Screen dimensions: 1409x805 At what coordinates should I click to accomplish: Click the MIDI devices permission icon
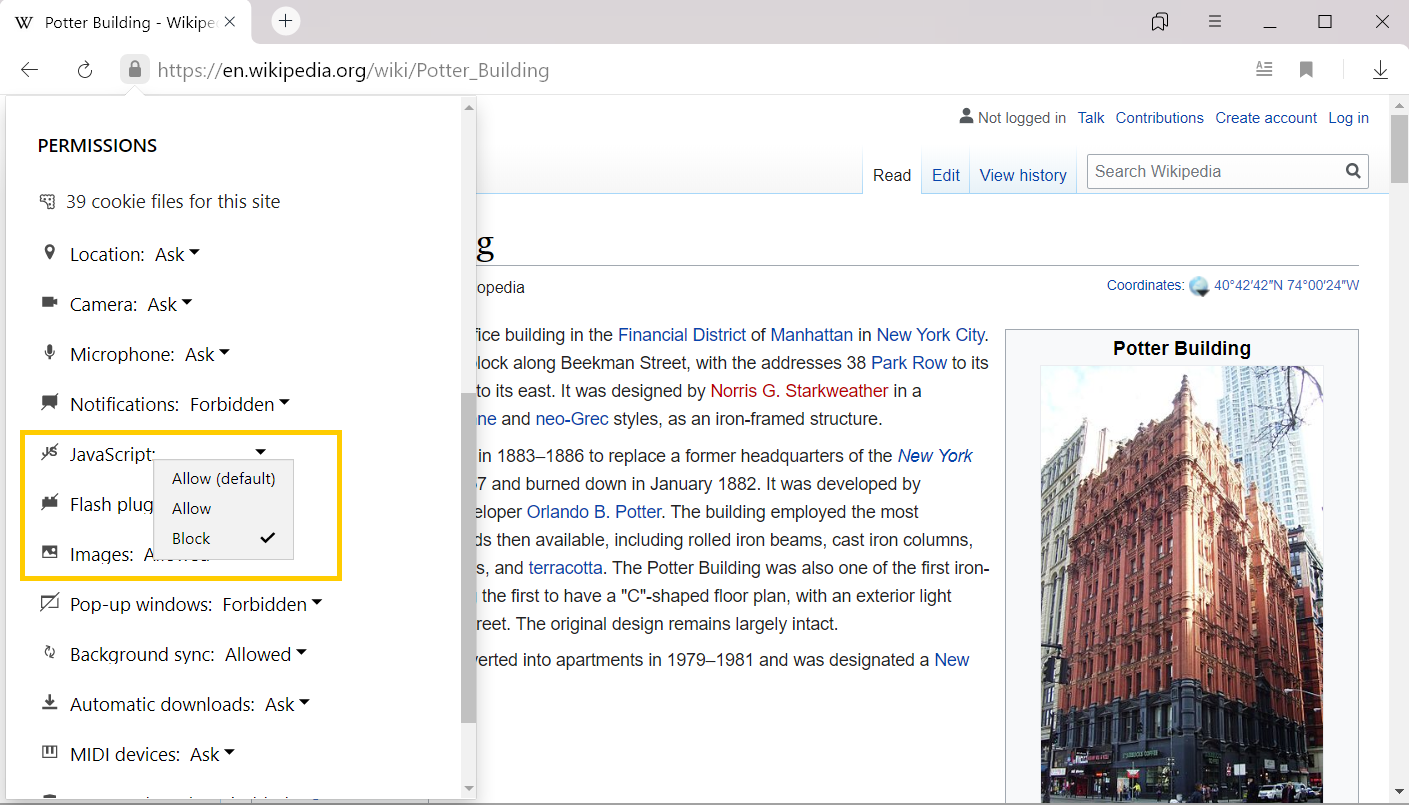(49, 752)
